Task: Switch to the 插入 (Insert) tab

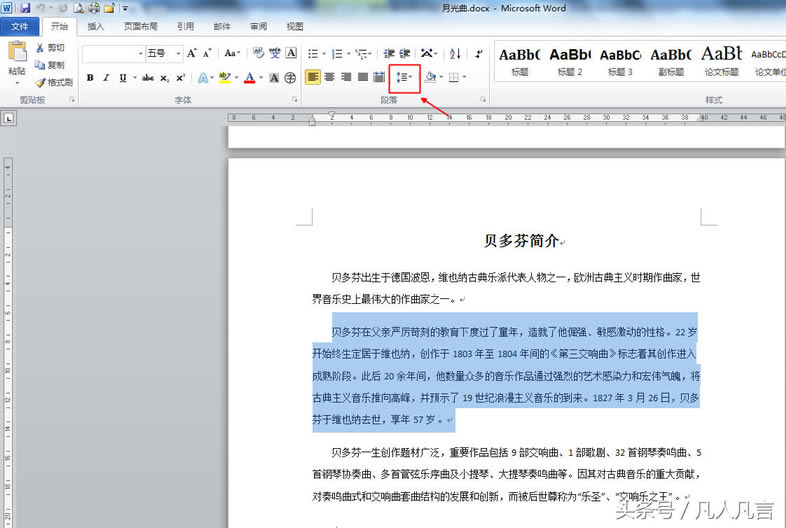Action: click(x=95, y=27)
